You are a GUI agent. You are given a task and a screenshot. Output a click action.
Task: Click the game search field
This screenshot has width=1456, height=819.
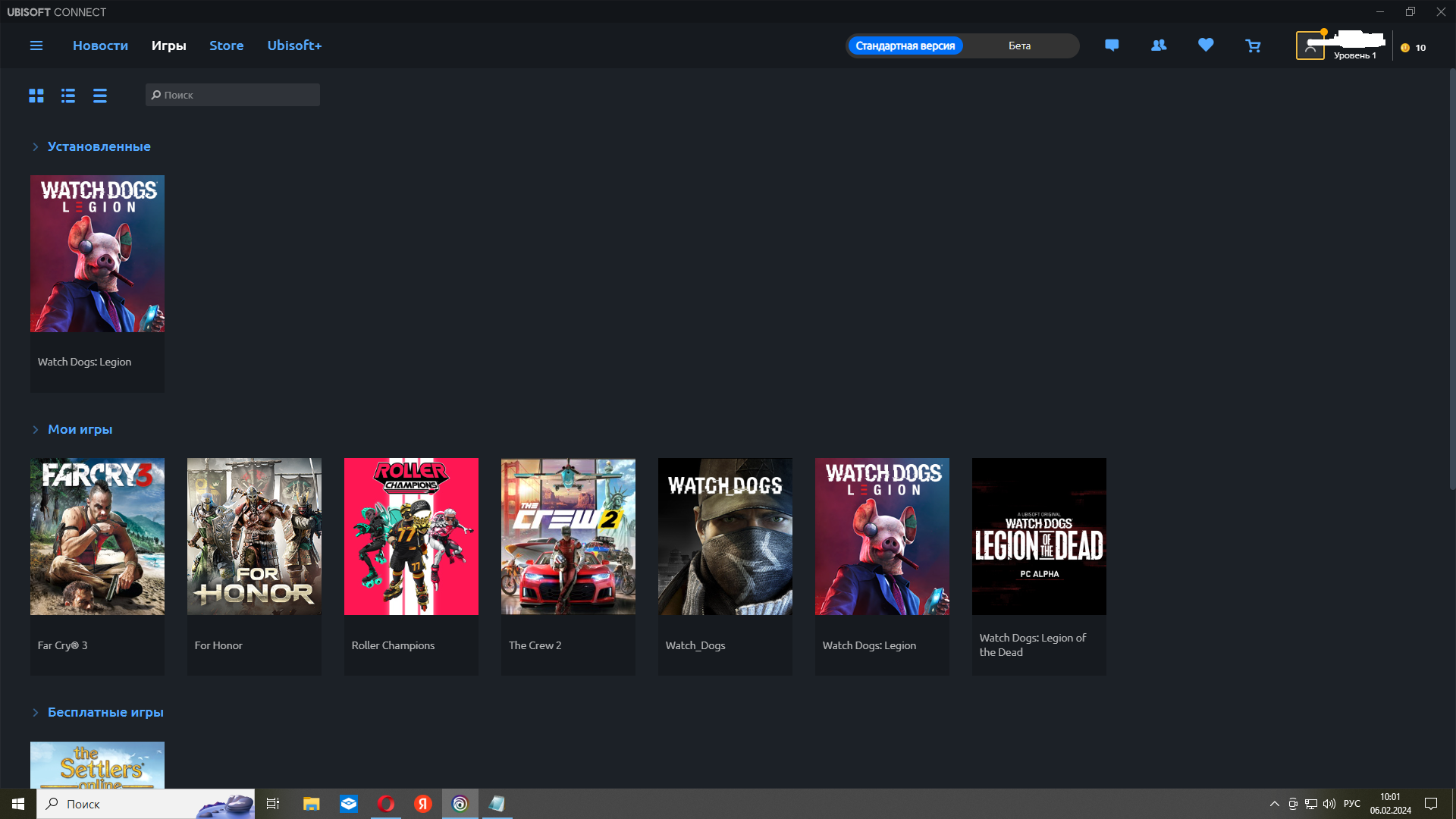click(x=233, y=95)
